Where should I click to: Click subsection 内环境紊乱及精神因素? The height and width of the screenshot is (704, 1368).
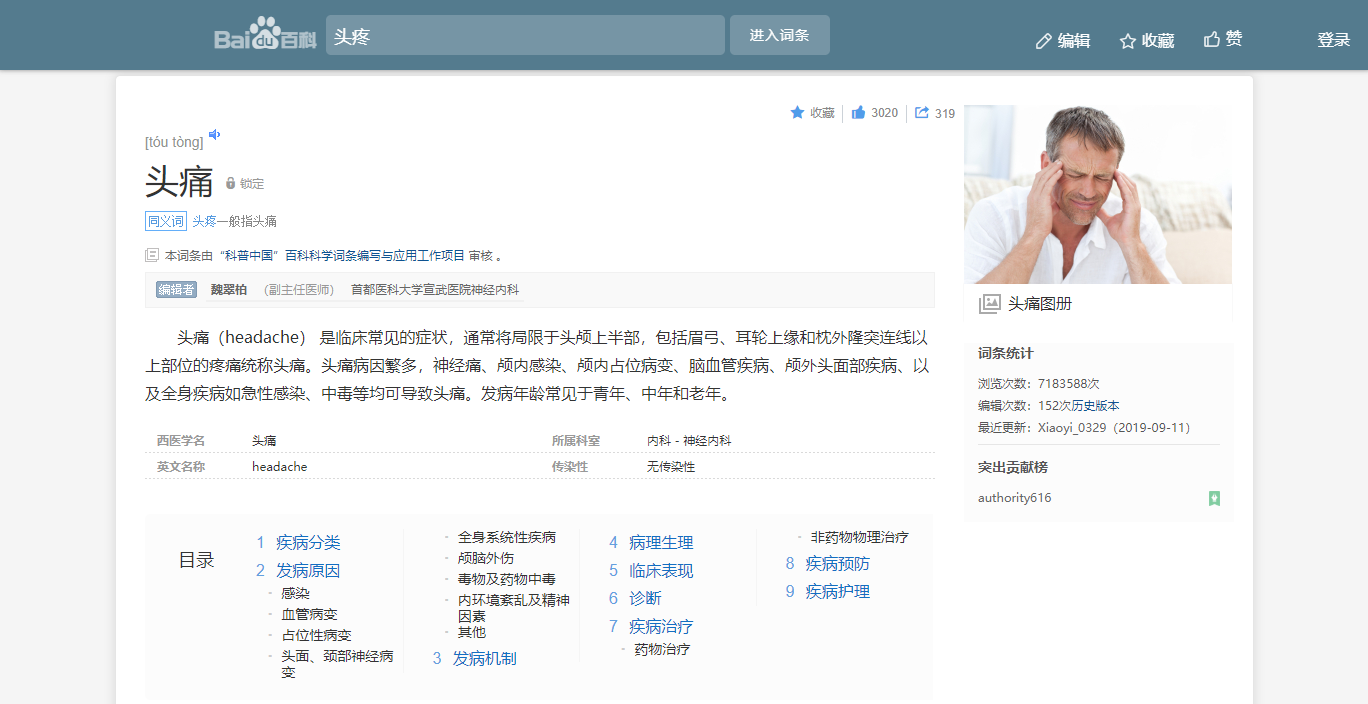click(x=514, y=607)
